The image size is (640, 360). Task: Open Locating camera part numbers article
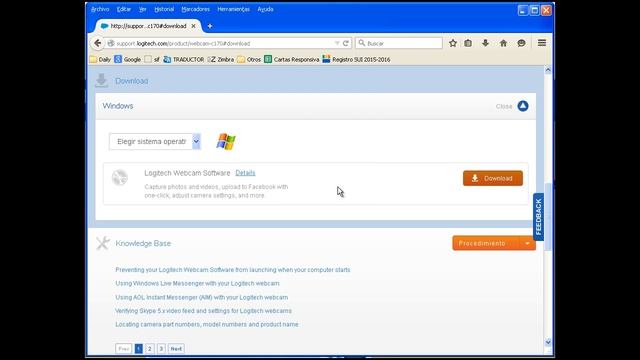[207, 324]
